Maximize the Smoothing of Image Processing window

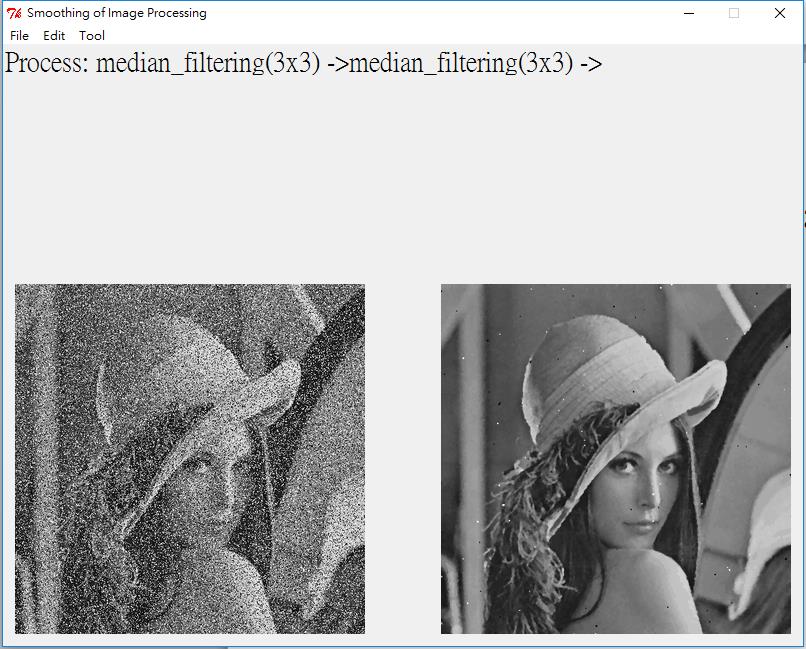click(734, 13)
